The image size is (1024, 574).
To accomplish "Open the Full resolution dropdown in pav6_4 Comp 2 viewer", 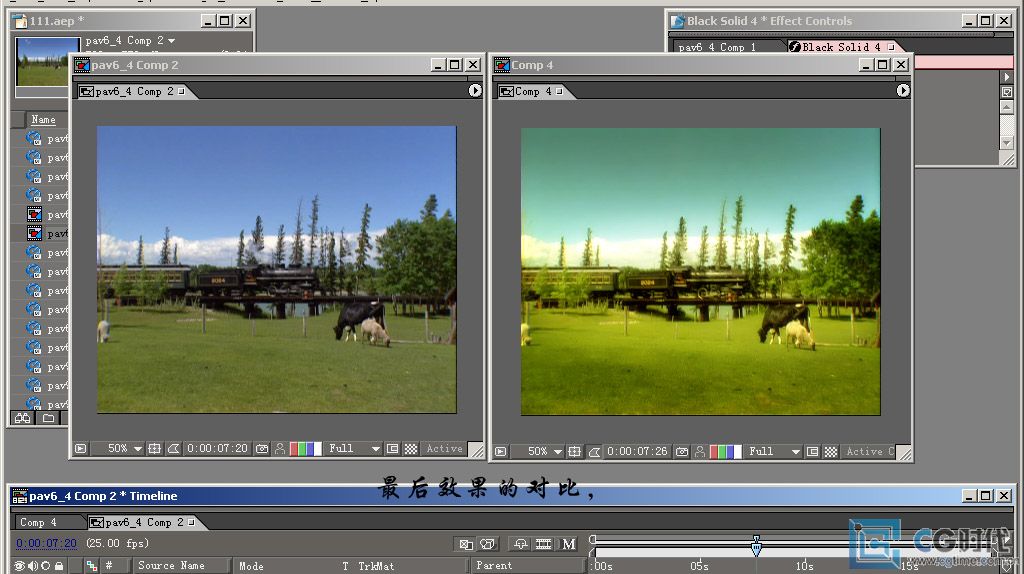I will 354,449.
